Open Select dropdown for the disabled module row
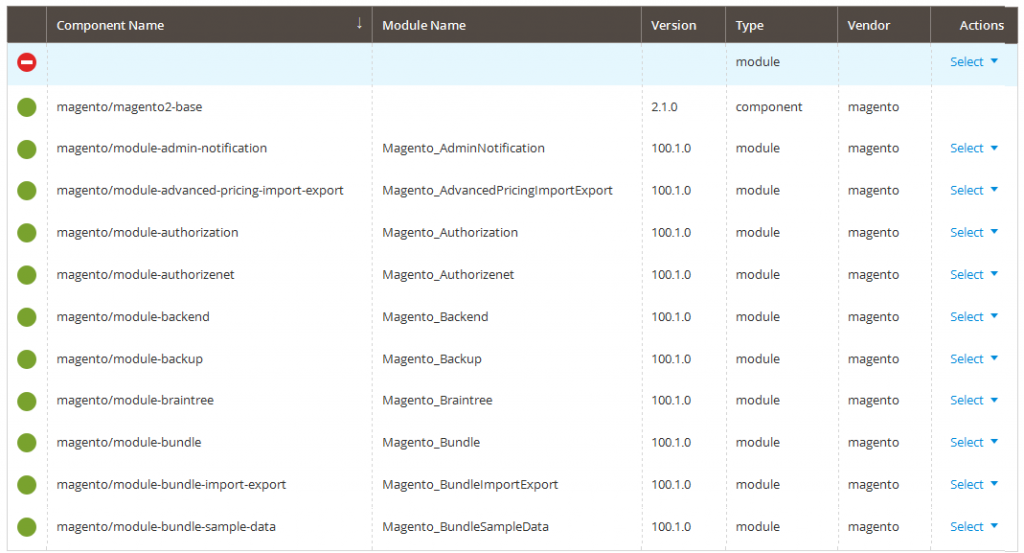The height and width of the screenshot is (553, 1024). click(974, 62)
